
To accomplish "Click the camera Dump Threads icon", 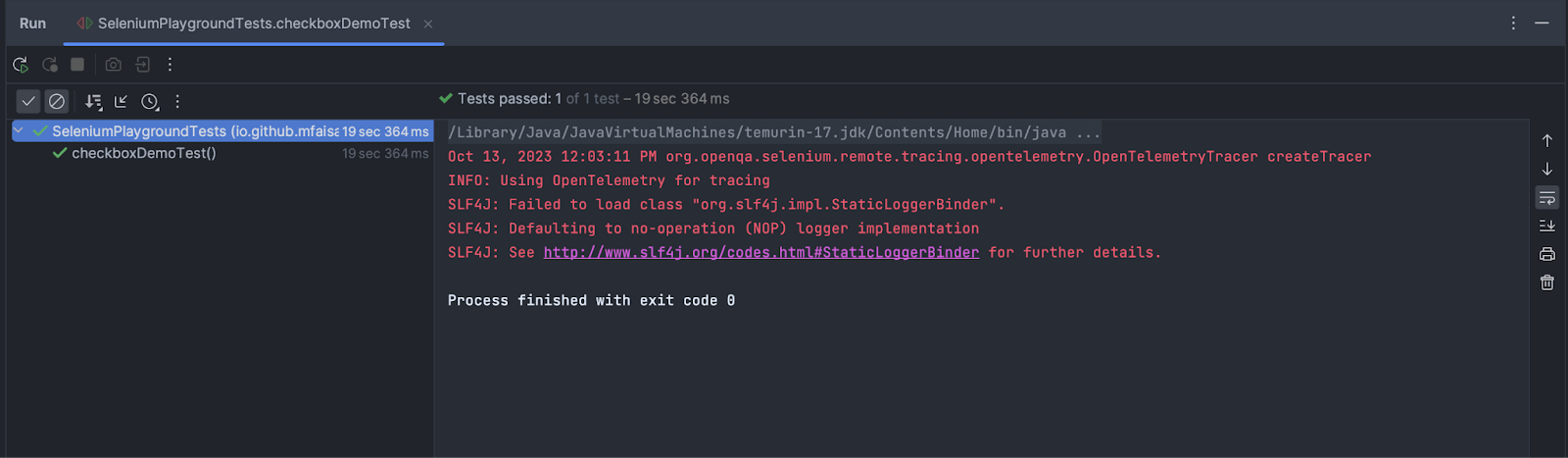I will point(114,65).
